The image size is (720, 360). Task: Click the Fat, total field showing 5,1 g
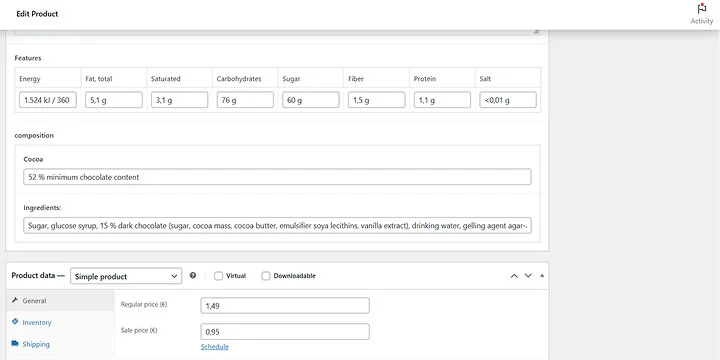113,100
